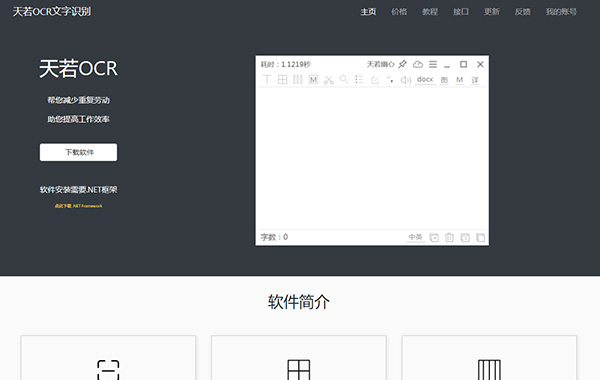Click the 天若幽心 title text
This screenshot has width=600, height=380.
(380, 64)
